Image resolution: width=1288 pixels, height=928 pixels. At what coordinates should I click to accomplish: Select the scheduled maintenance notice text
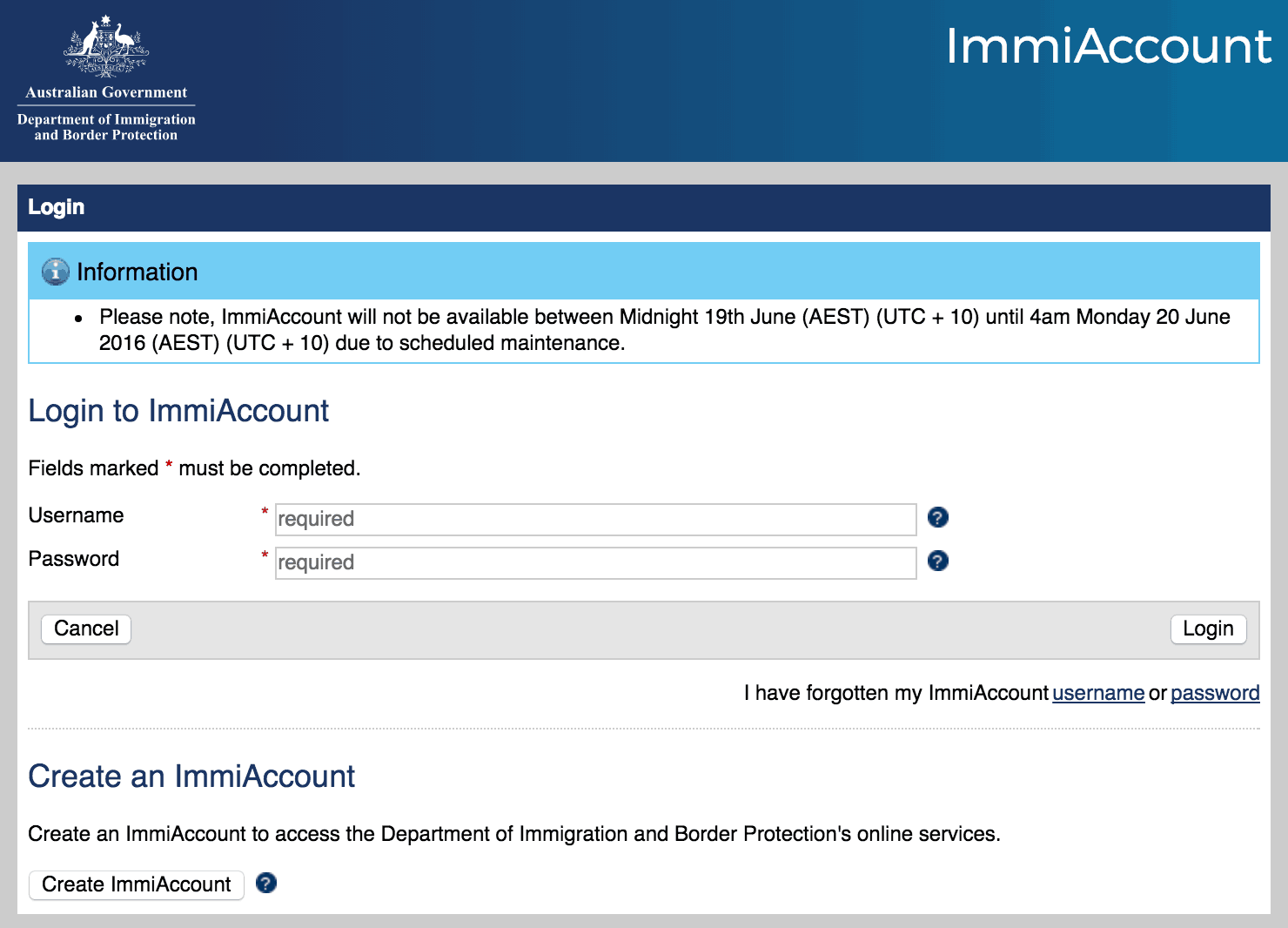click(661, 330)
